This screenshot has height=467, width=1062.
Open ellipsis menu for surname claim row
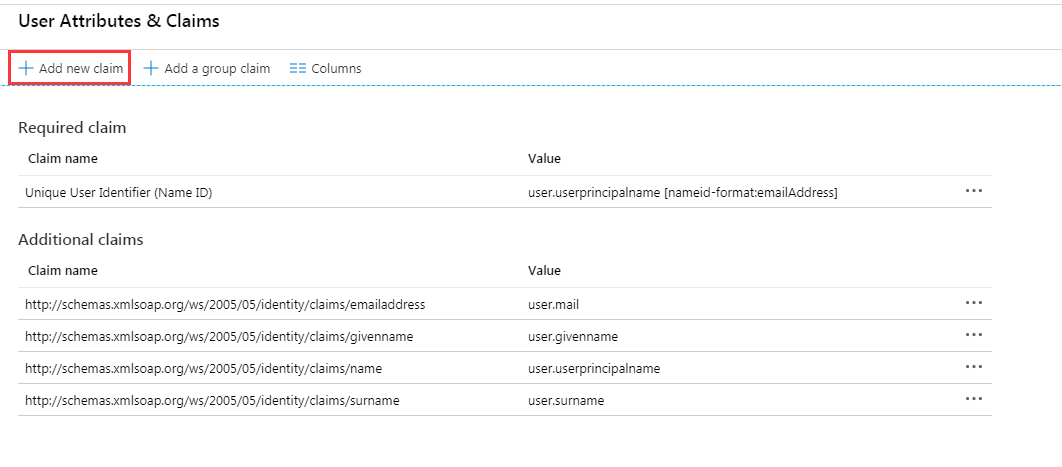[973, 399]
